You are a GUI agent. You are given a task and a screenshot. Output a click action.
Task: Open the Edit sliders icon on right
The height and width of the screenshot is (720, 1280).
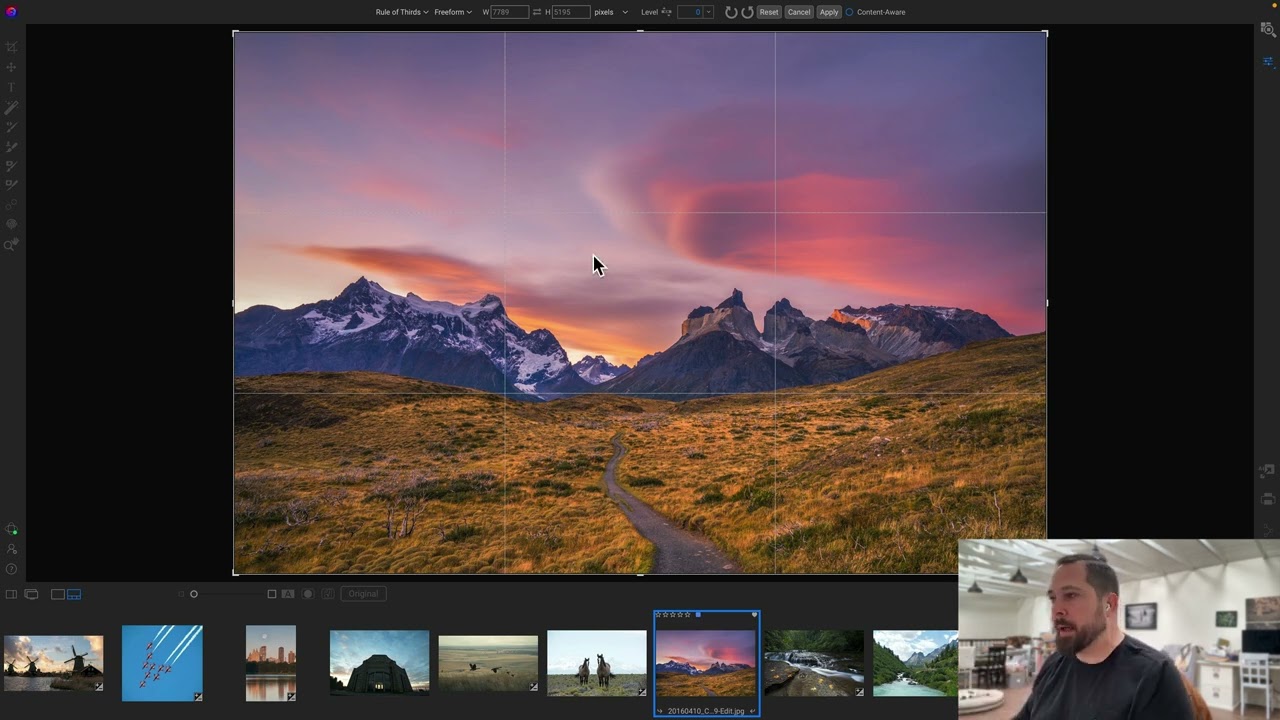[x=1268, y=61]
